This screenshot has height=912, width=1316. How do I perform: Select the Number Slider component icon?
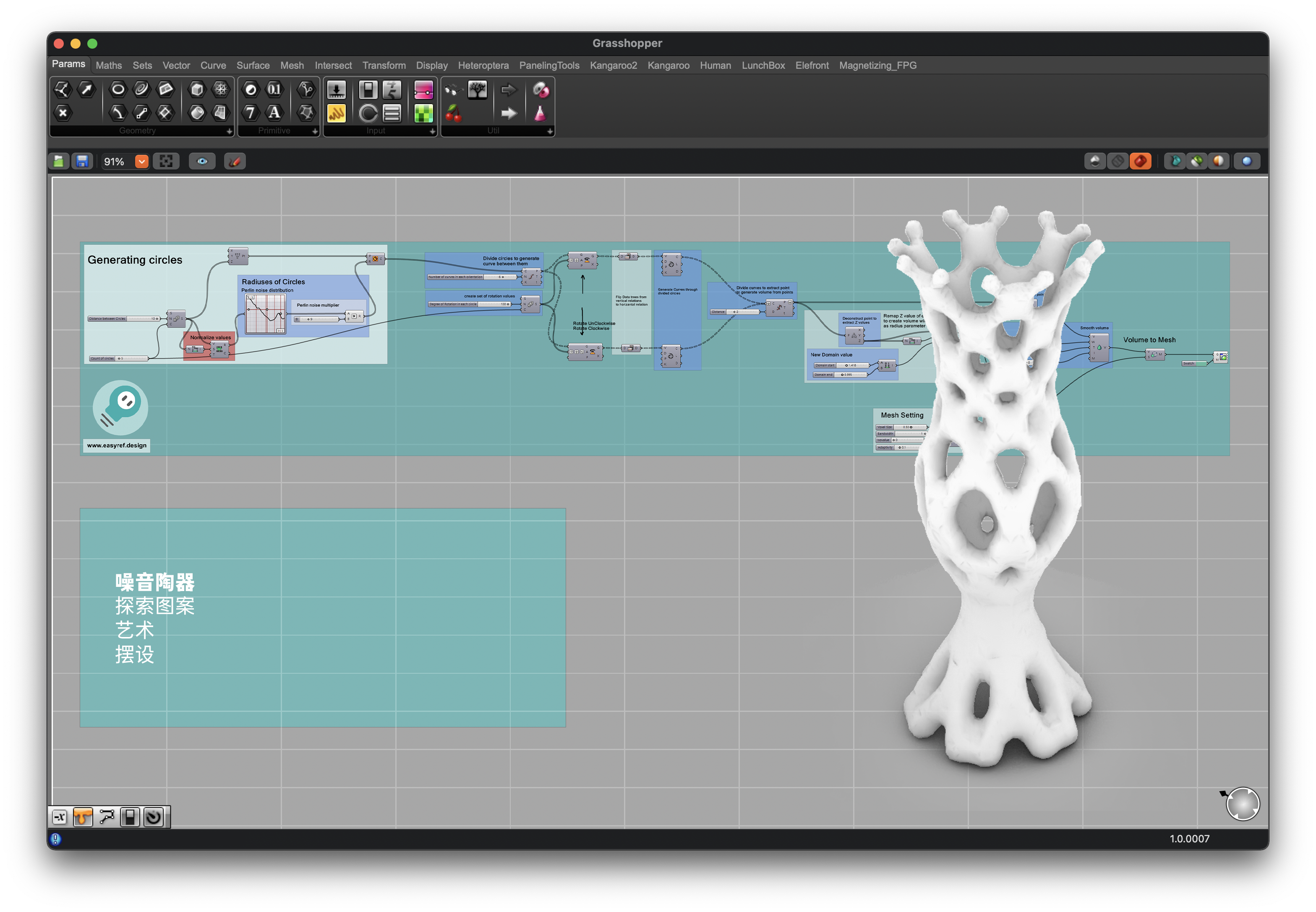tap(336, 90)
